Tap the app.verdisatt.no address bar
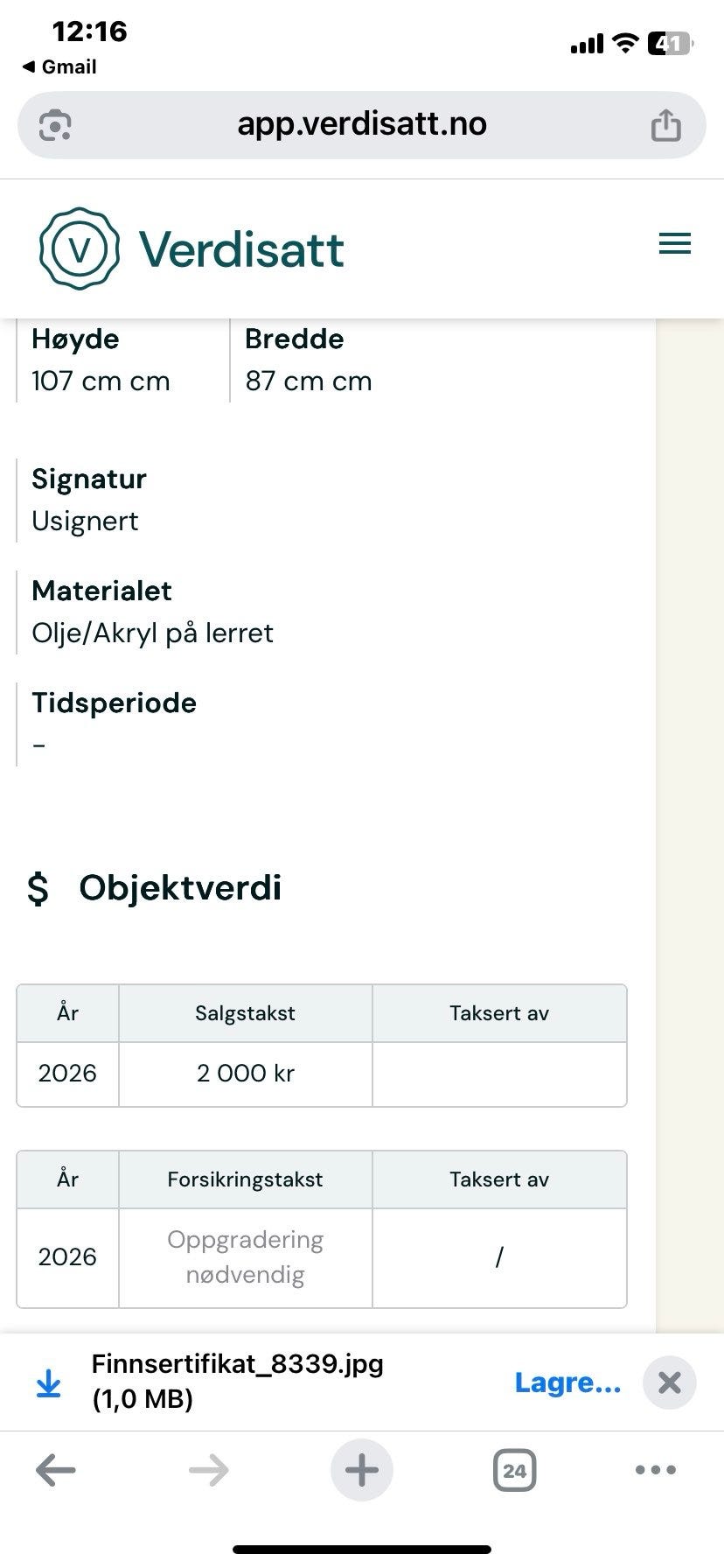Image resolution: width=724 pixels, height=1568 pixels. coord(362,123)
